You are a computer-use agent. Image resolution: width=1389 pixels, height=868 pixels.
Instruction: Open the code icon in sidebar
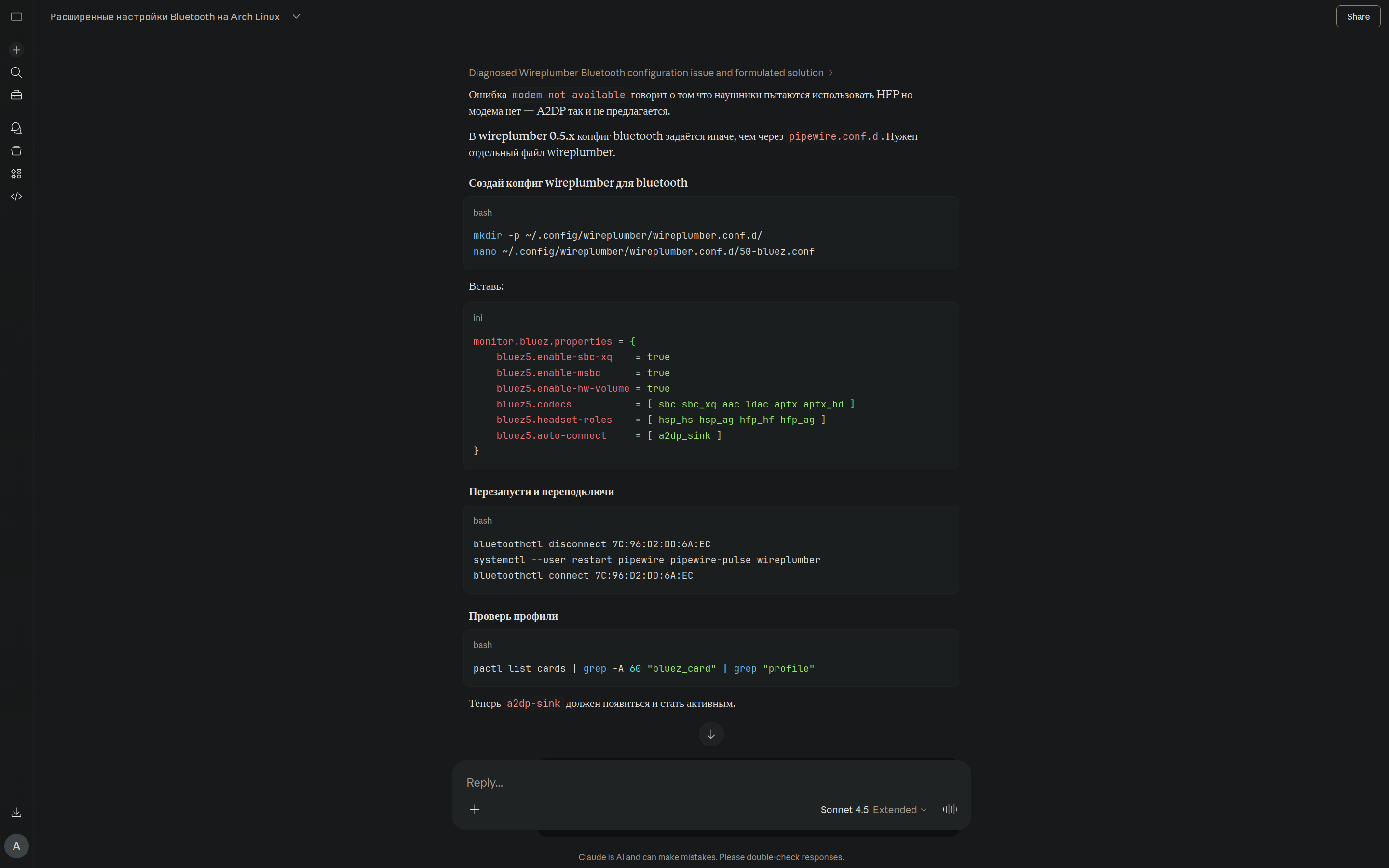17,196
